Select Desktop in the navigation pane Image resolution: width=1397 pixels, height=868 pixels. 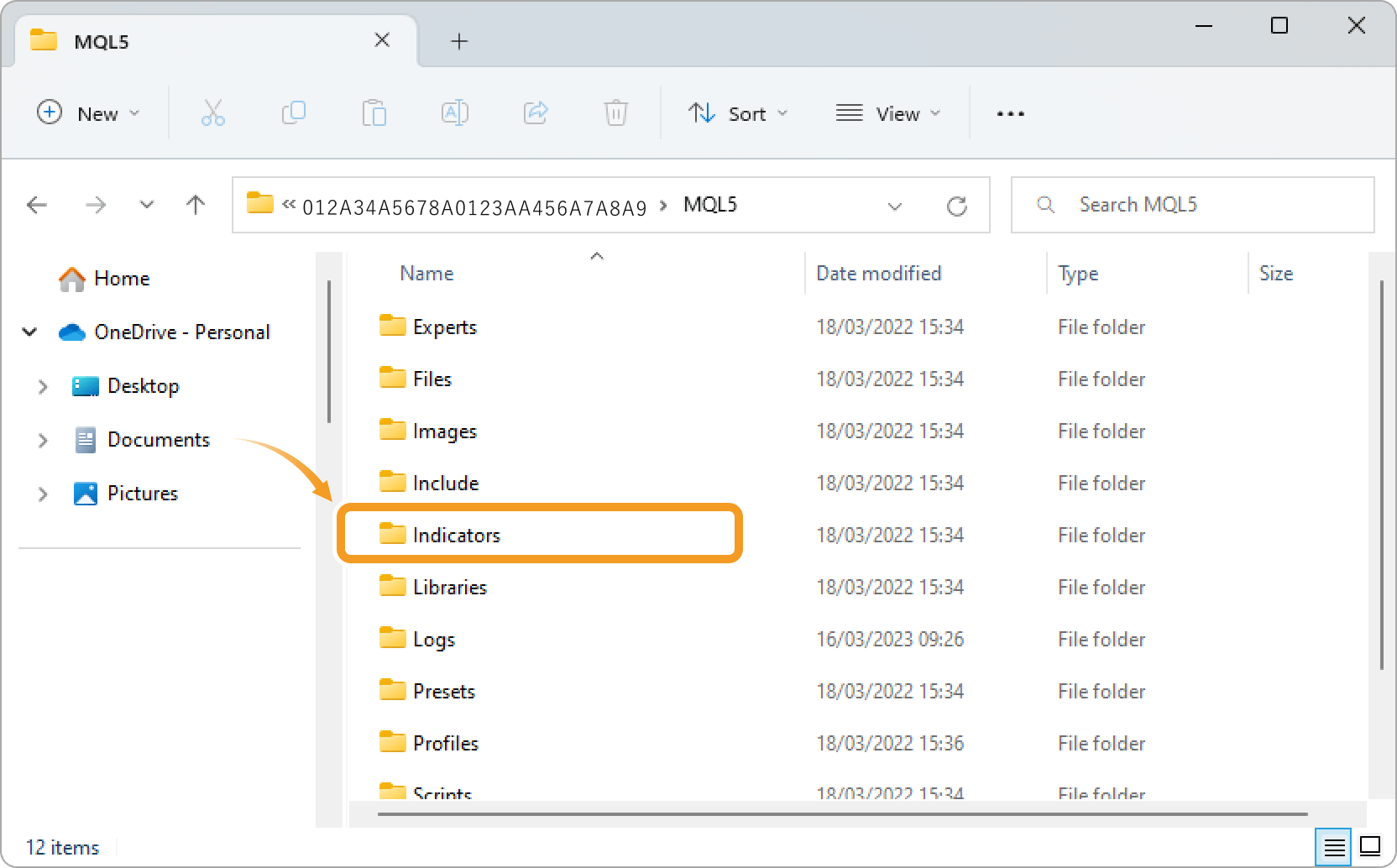126,386
